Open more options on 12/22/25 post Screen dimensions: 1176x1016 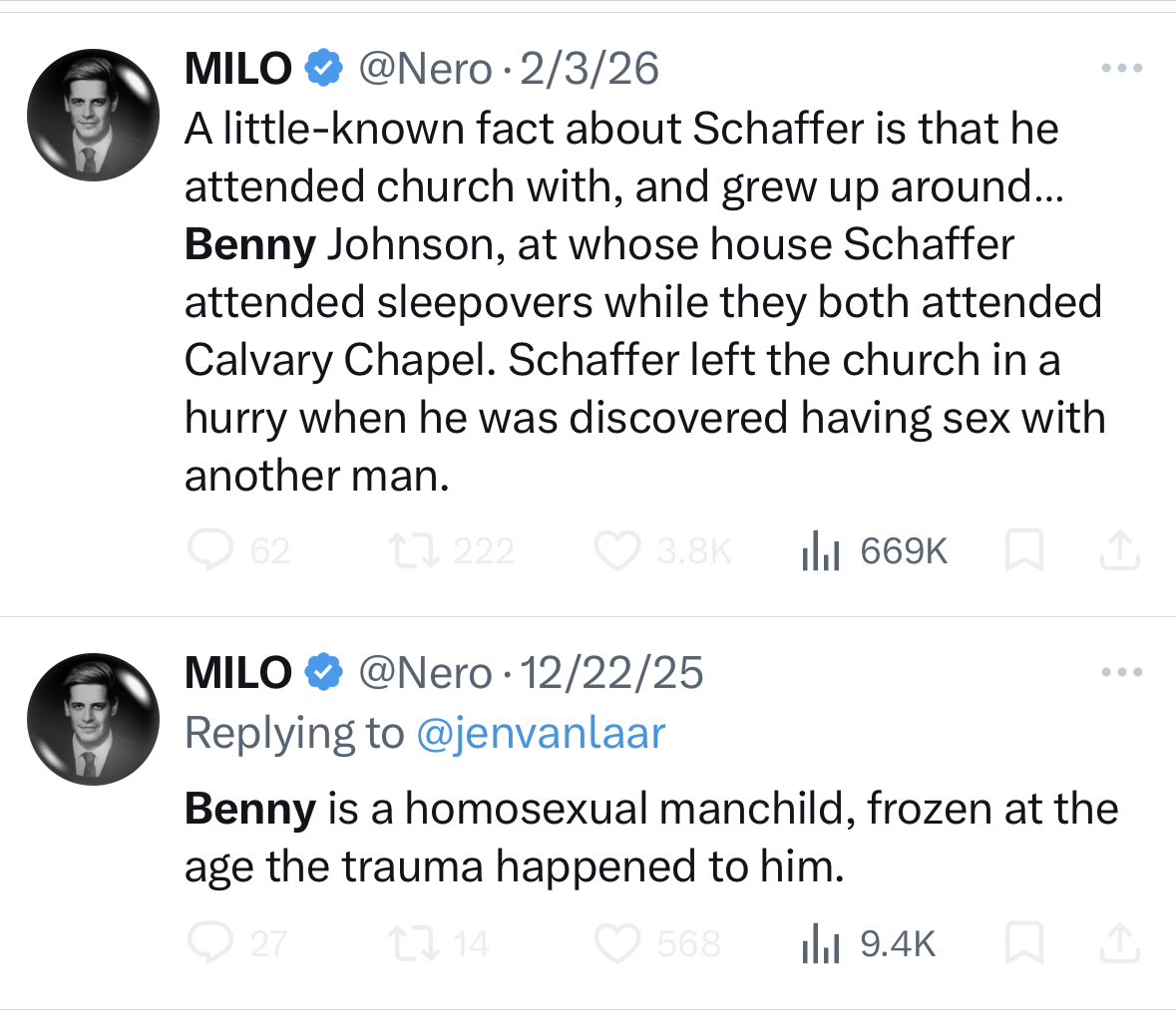(x=1121, y=672)
